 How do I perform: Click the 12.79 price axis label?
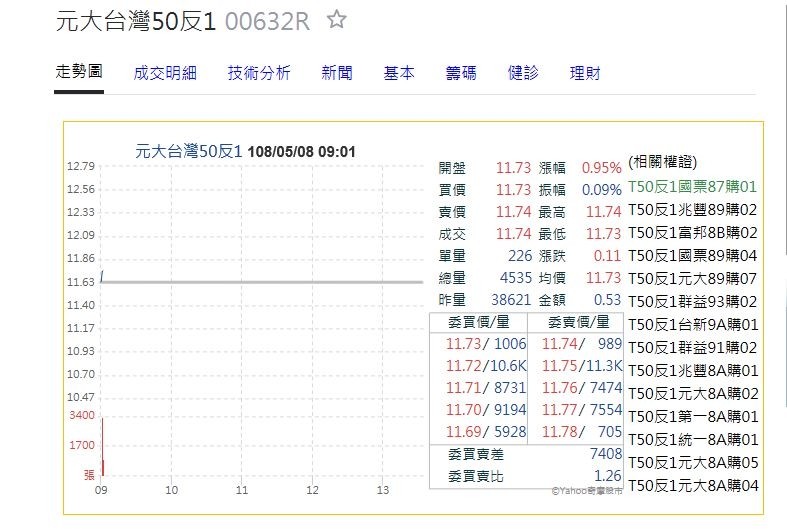pos(81,166)
